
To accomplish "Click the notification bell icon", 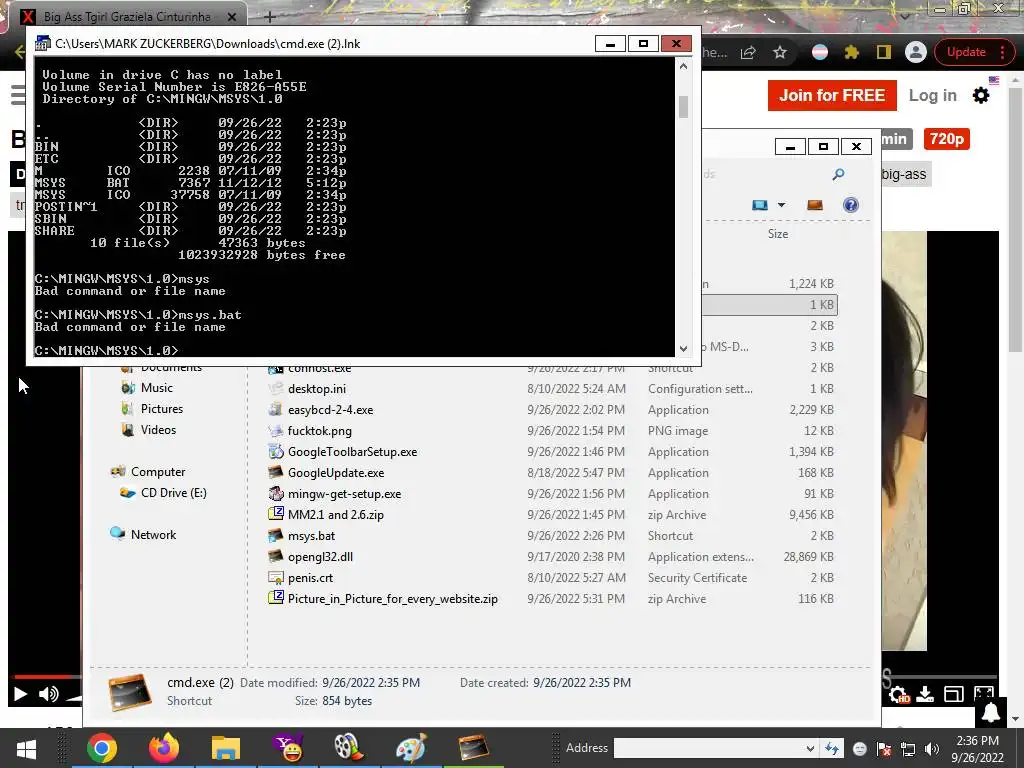I will click(991, 712).
